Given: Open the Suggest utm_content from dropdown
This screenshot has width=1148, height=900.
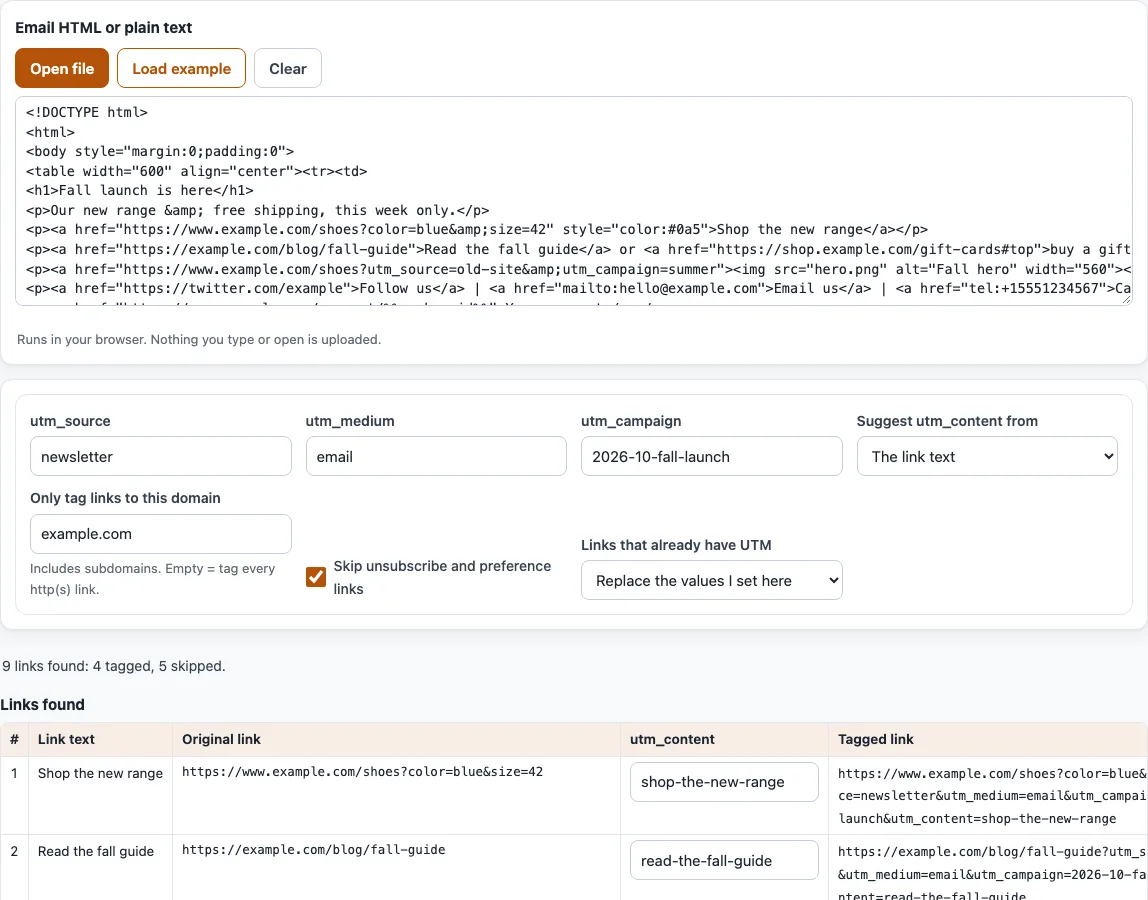Looking at the screenshot, I should pyautogui.click(x=987, y=456).
